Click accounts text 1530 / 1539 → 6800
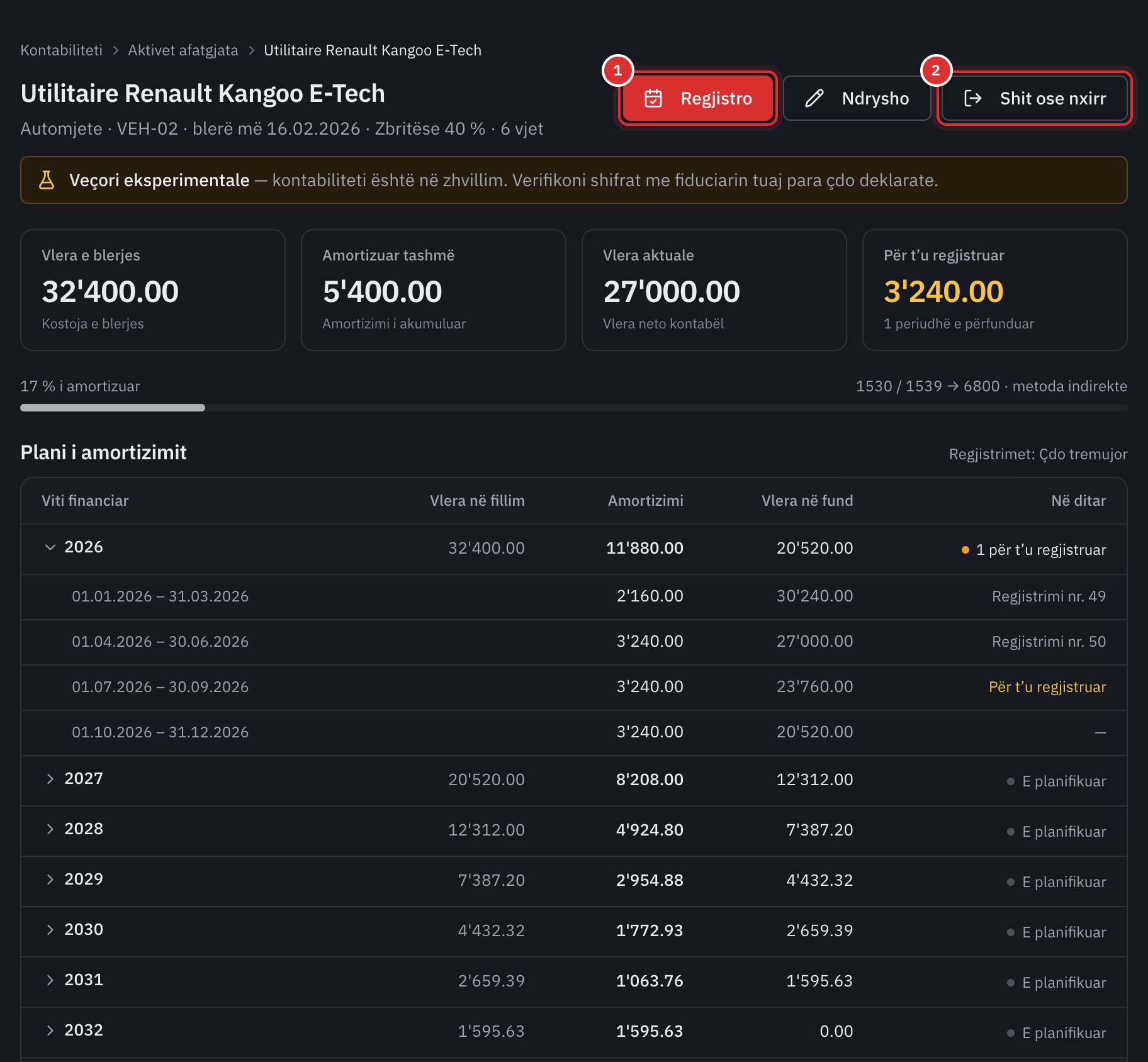 tap(928, 386)
